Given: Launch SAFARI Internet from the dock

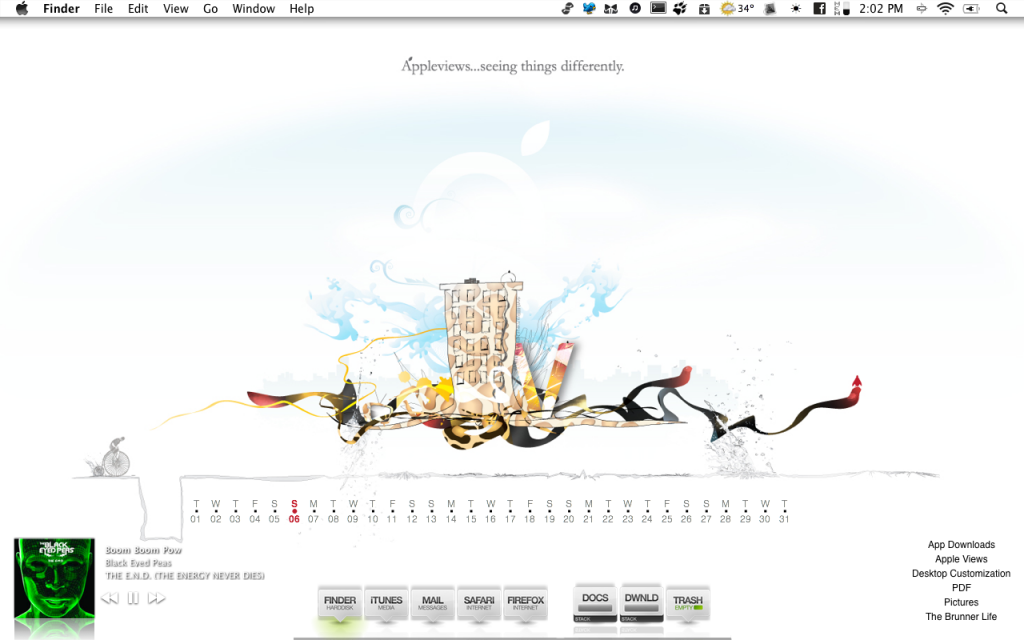Looking at the screenshot, I should [479, 603].
